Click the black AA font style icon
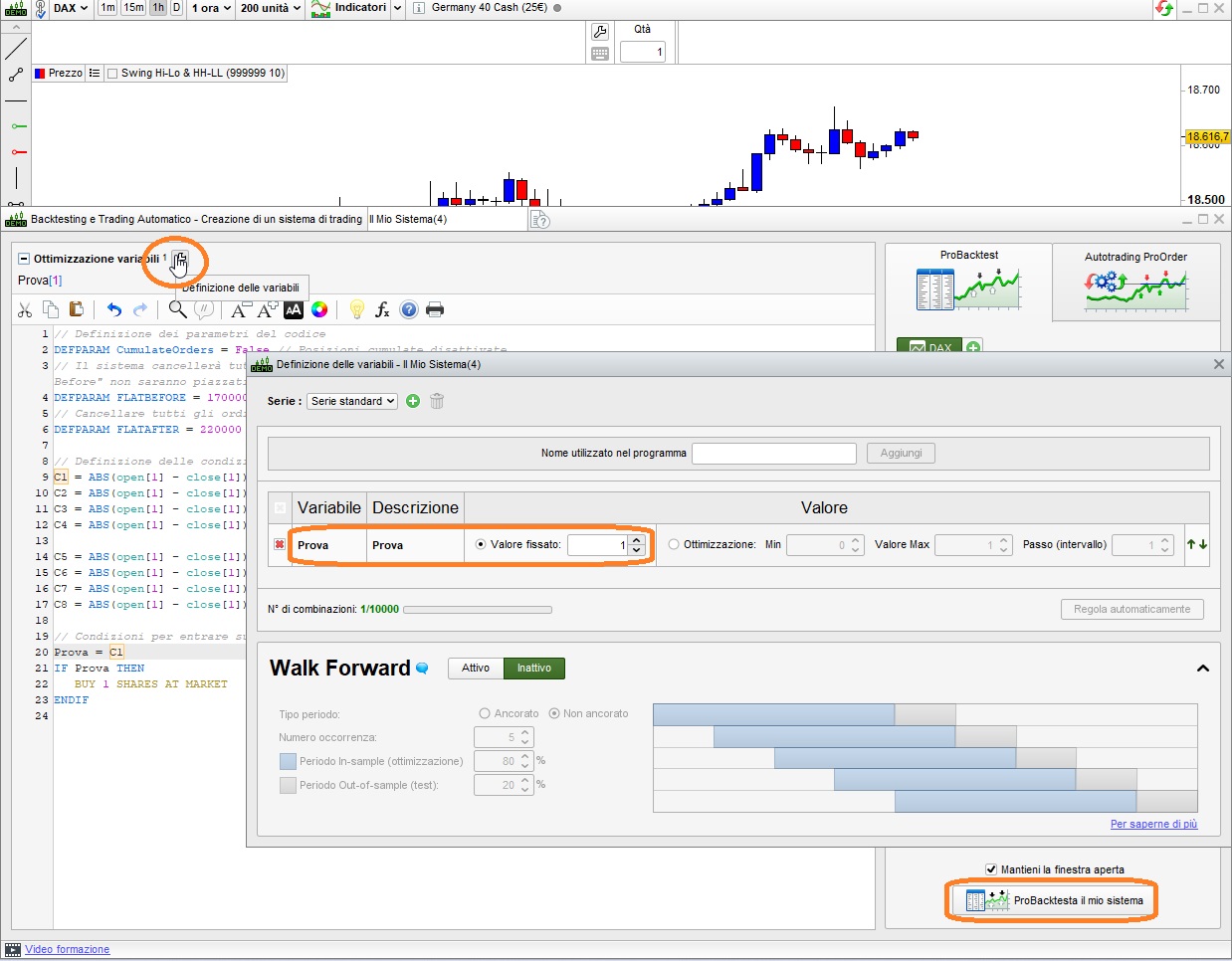1232x961 pixels. point(294,310)
